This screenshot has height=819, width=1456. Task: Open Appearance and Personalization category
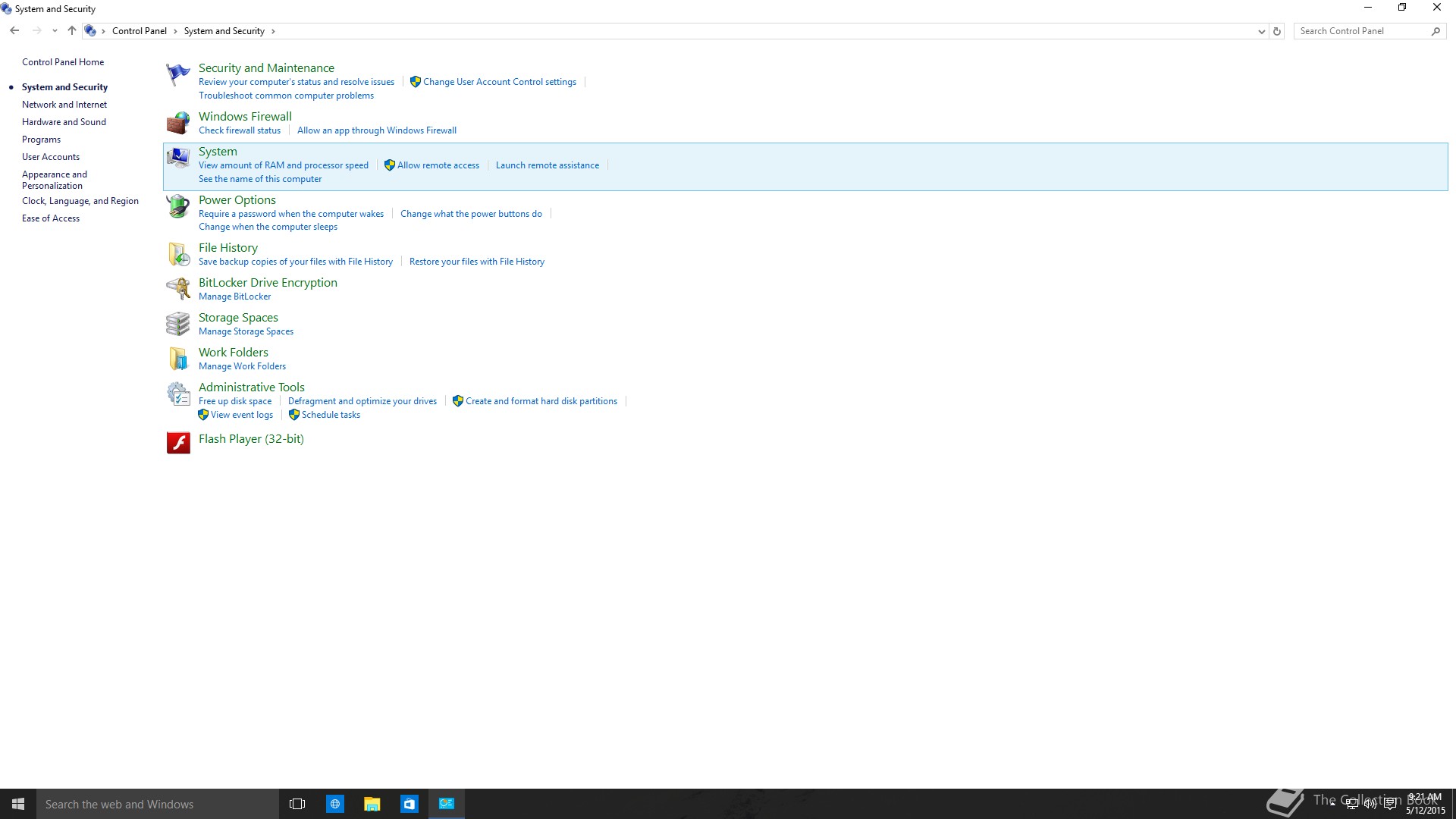(x=55, y=180)
